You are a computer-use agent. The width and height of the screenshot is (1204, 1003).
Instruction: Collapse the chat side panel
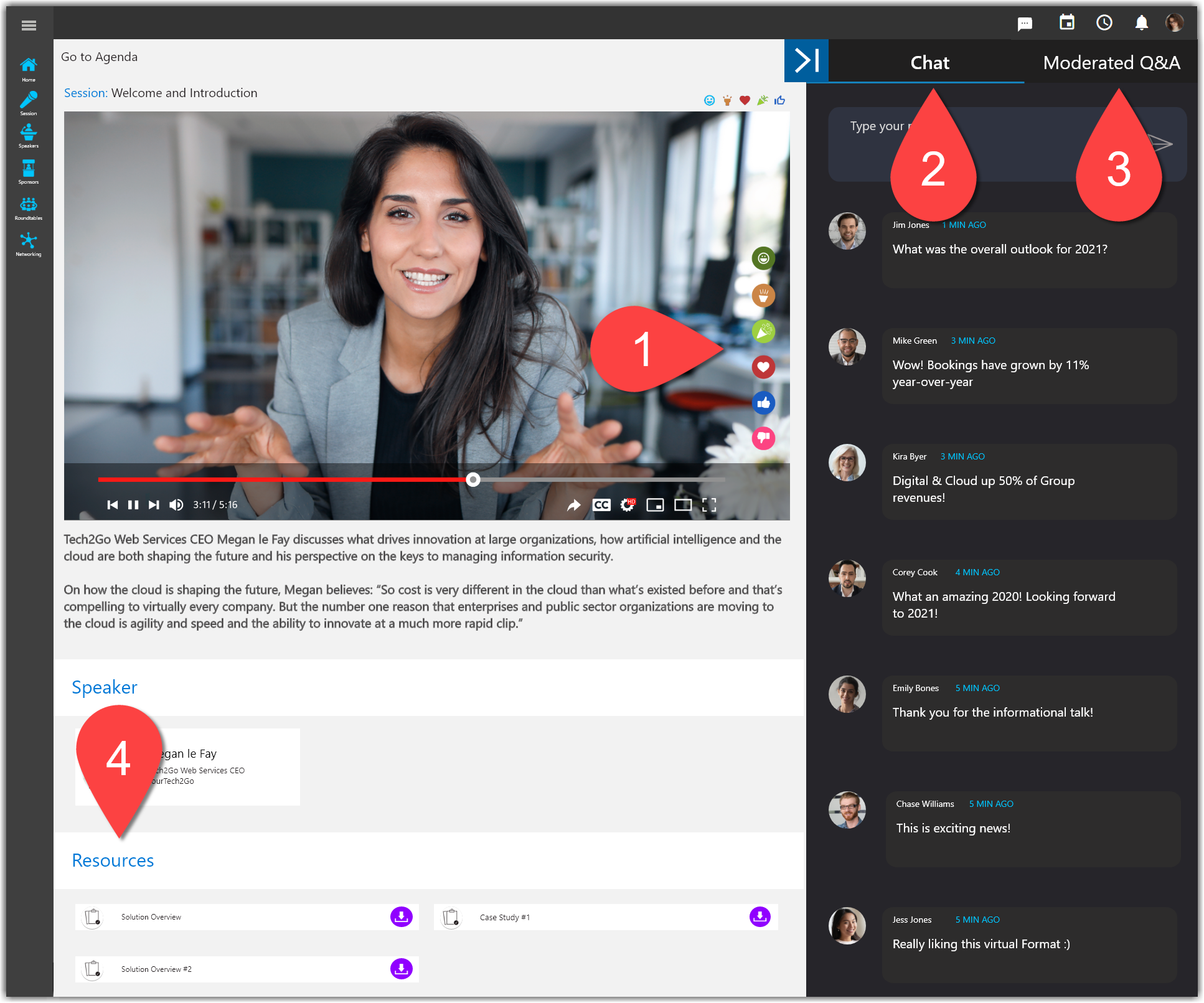[x=806, y=61]
